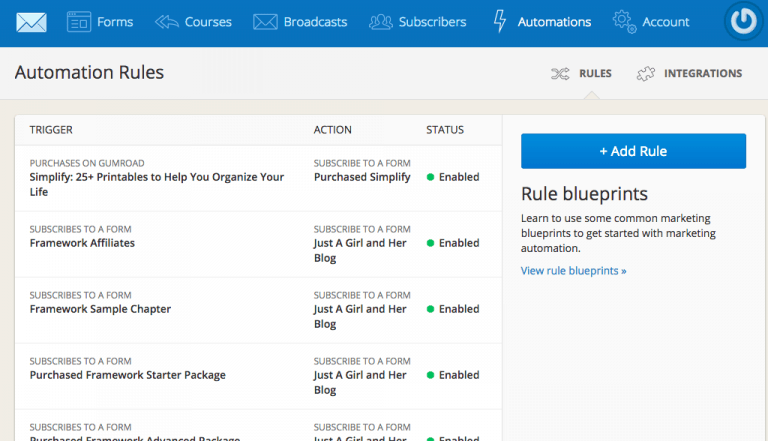
Task: Select the Automations menu item
Action: 554,22
